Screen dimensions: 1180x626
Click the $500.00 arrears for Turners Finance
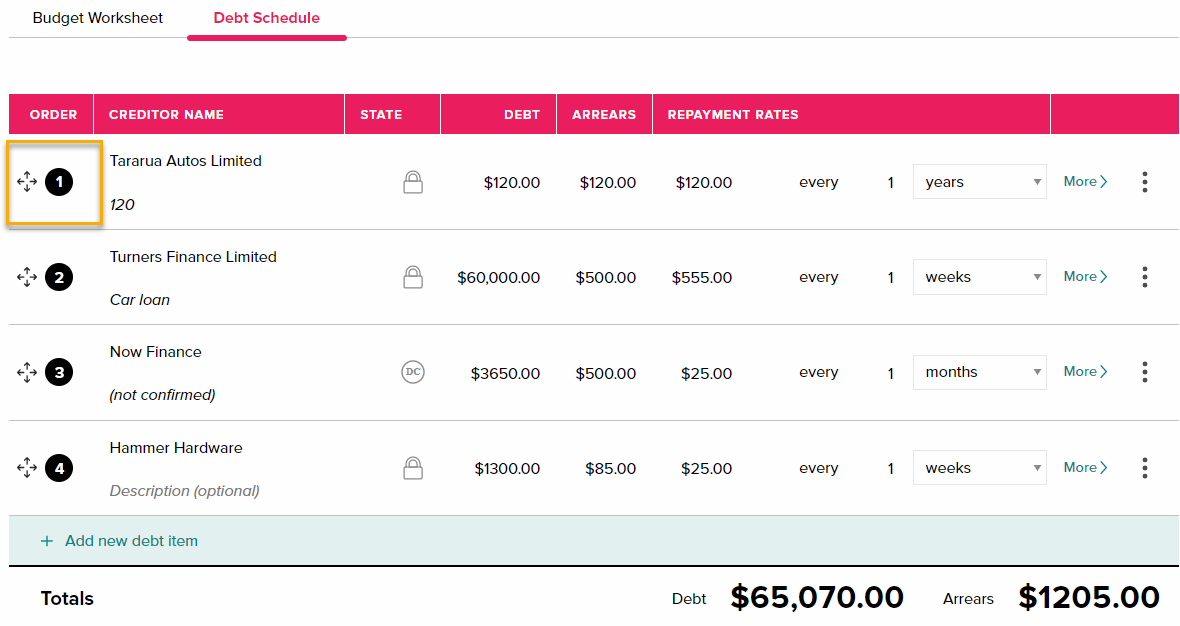pyautogui.click(x=606, y=278)
